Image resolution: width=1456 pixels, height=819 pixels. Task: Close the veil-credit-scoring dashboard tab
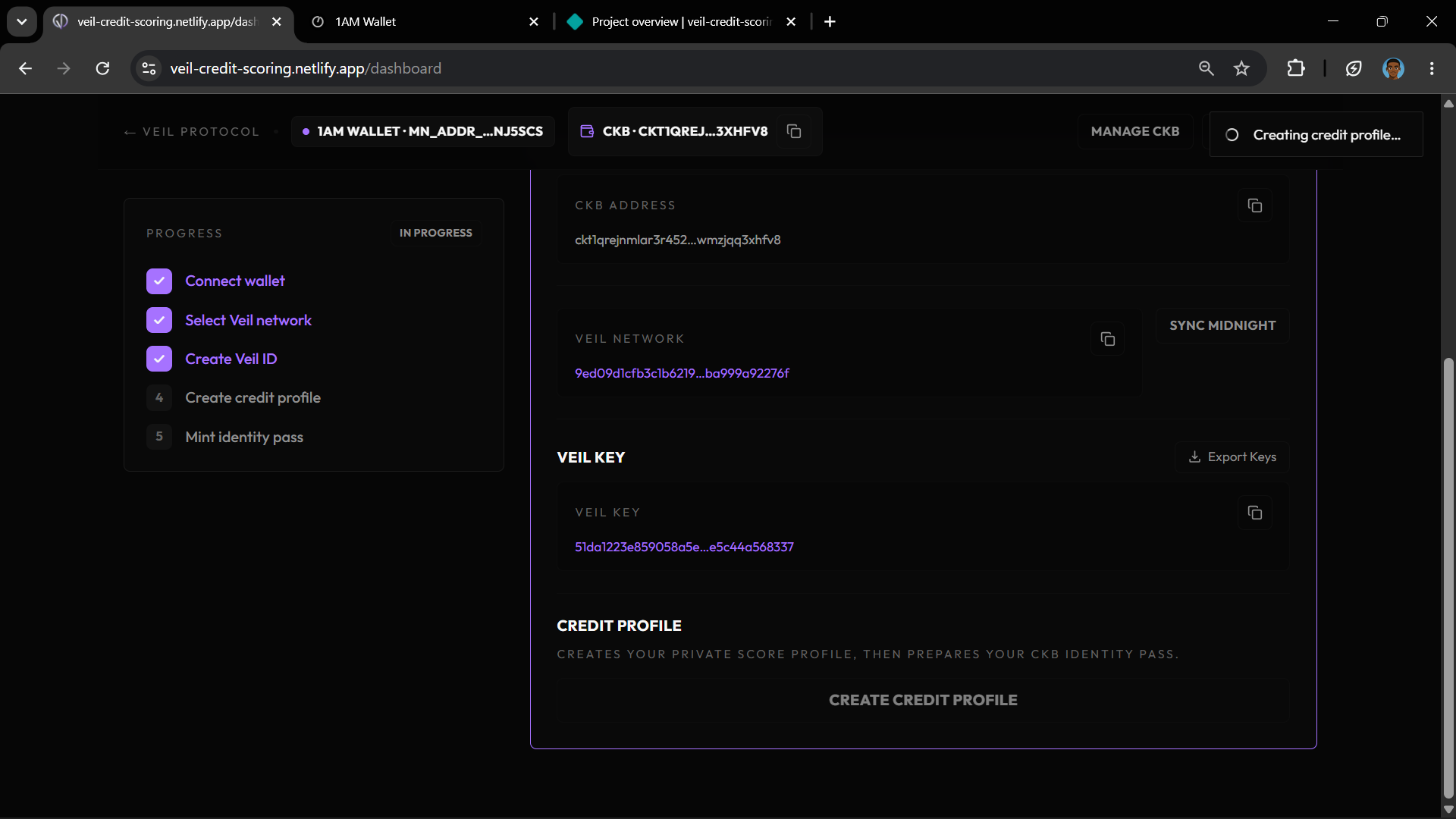[x=277, y=21]
